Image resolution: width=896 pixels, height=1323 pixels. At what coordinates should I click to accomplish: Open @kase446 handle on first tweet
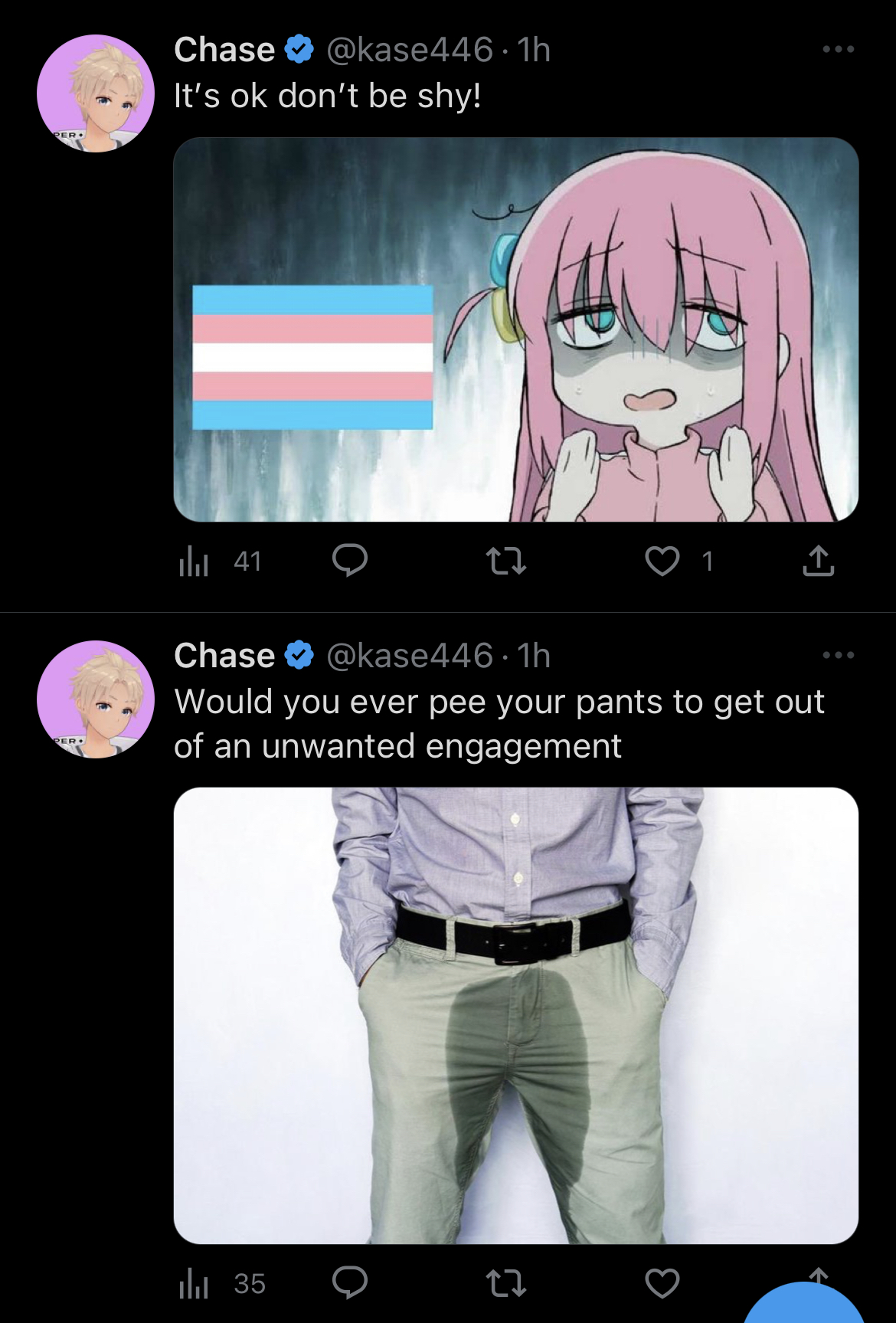[x=410, y=50]
